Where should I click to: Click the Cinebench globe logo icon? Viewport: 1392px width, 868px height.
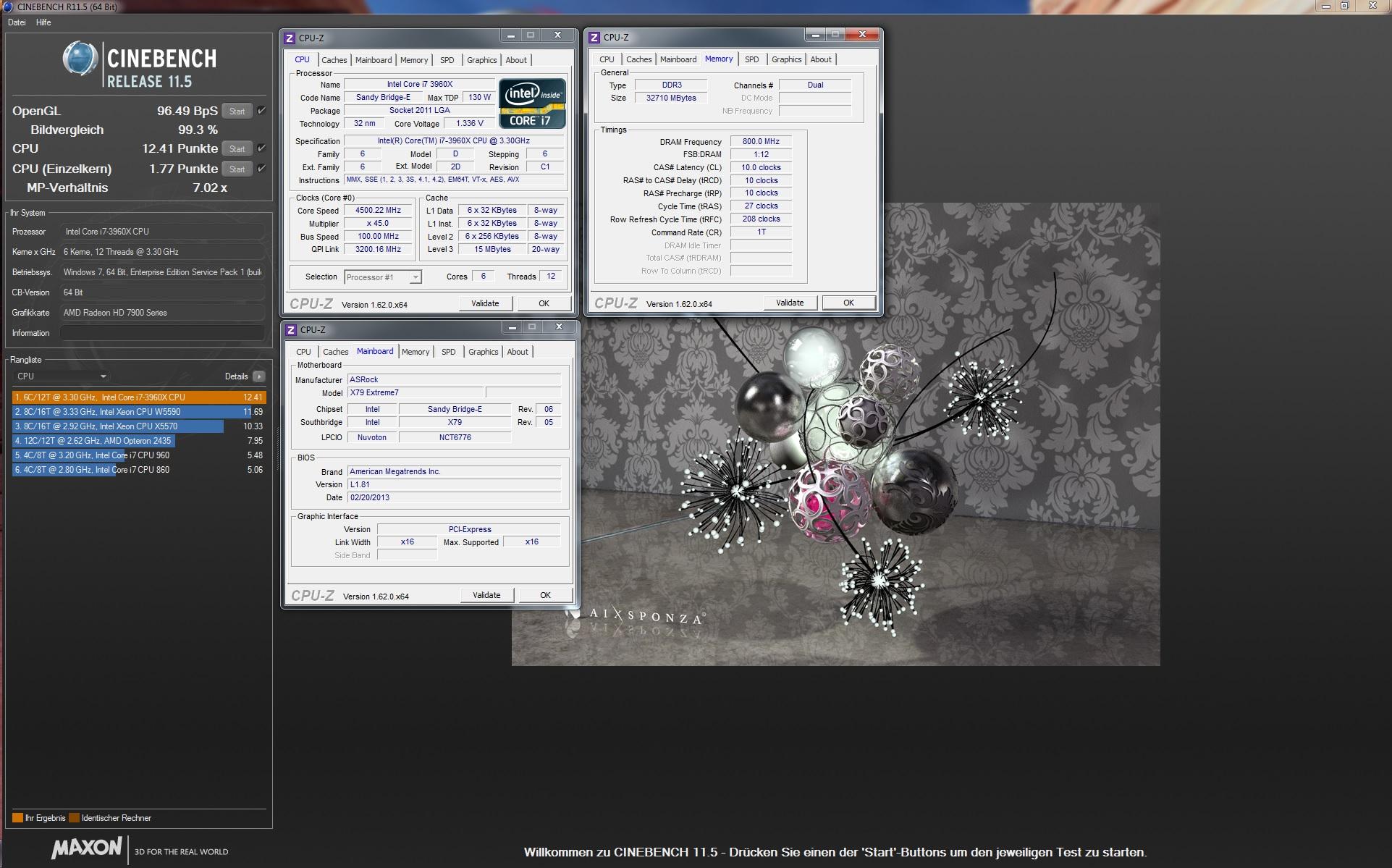tap(80, 59)
